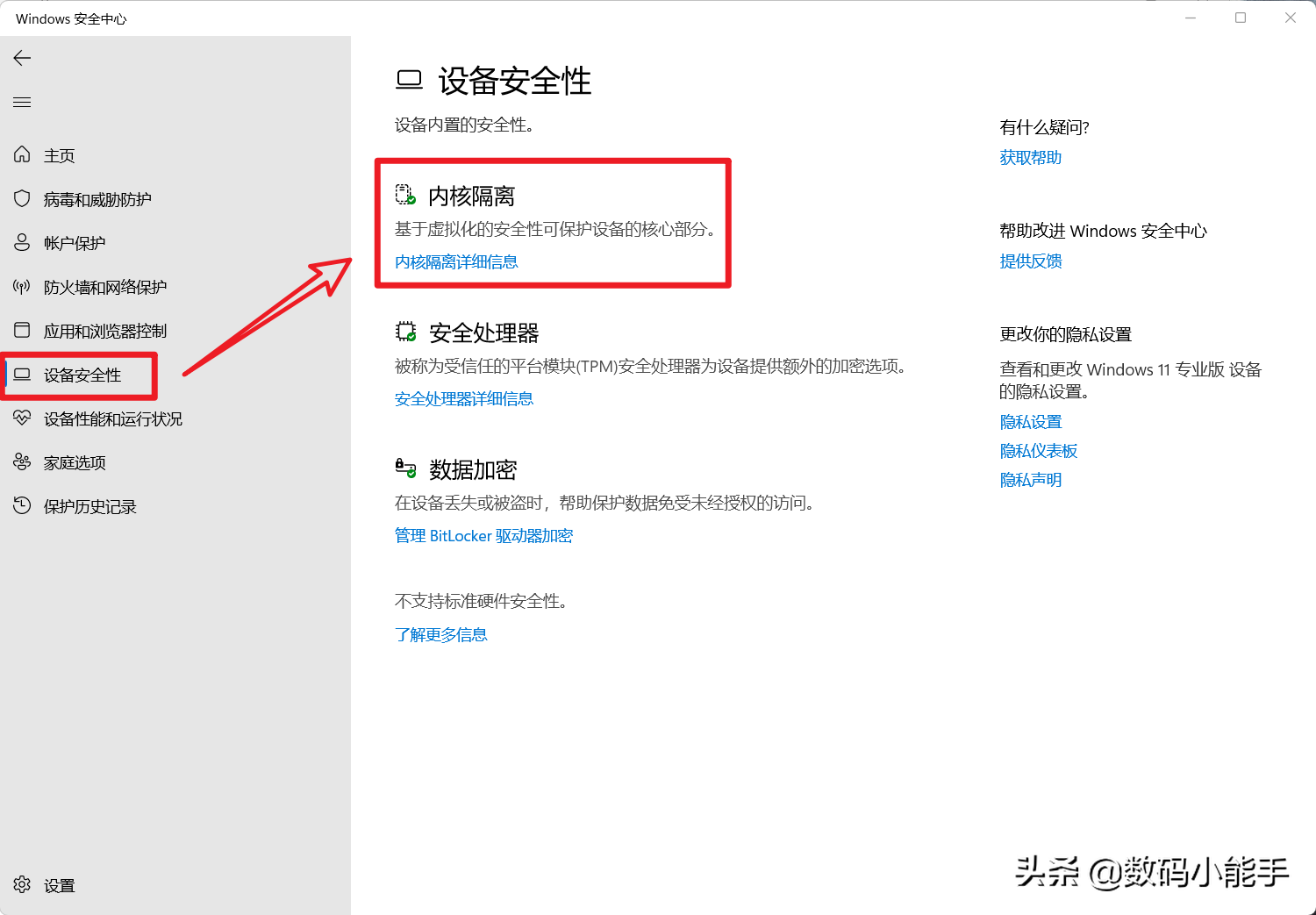Select 防火墙和网络保护 in sidebar

tap(105, 287)
